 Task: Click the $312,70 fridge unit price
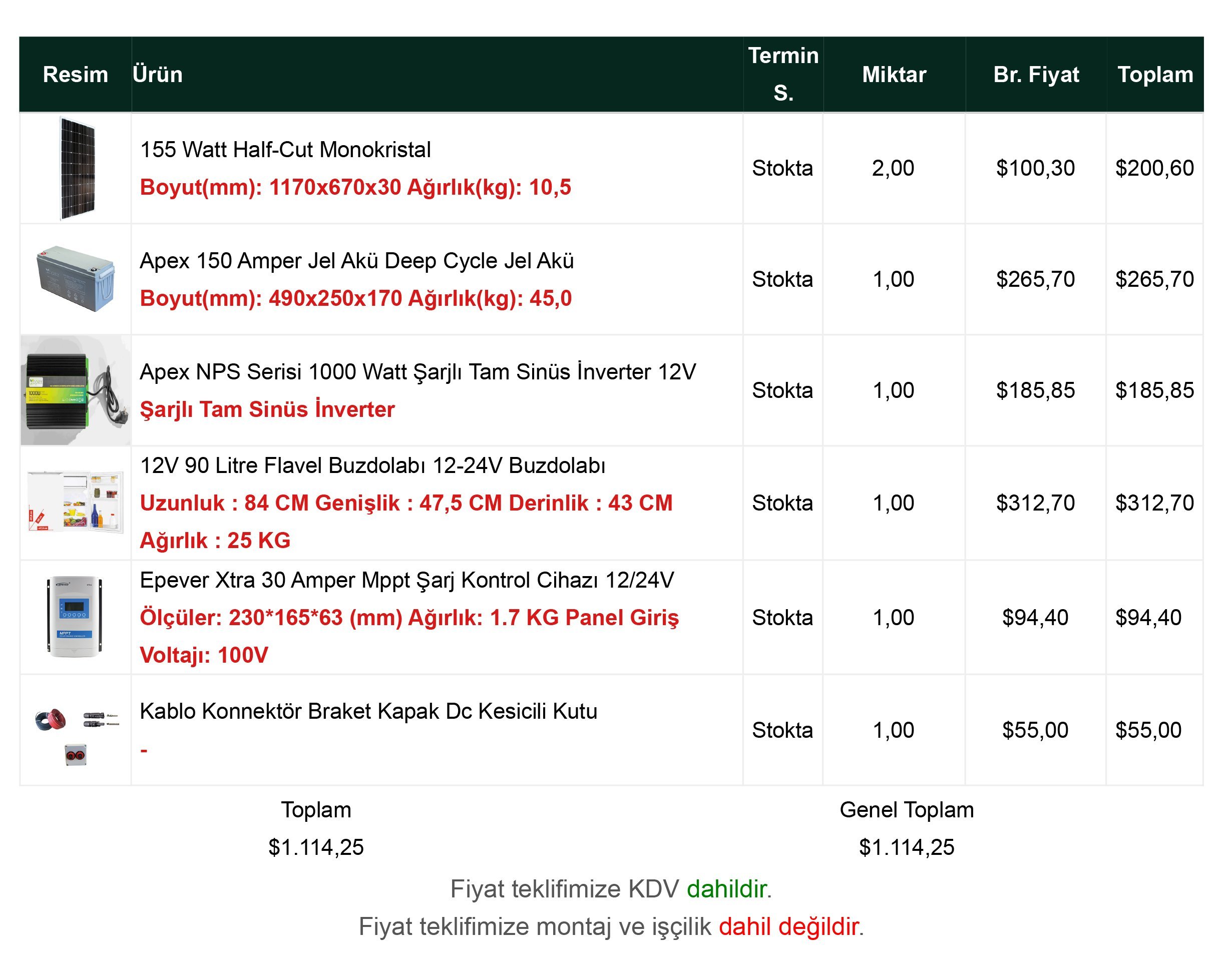pos(1035,503)
